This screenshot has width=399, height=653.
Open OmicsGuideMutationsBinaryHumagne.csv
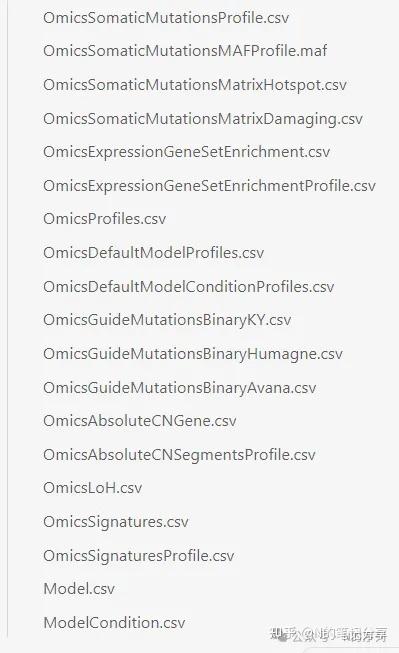[x=193, y=354]
